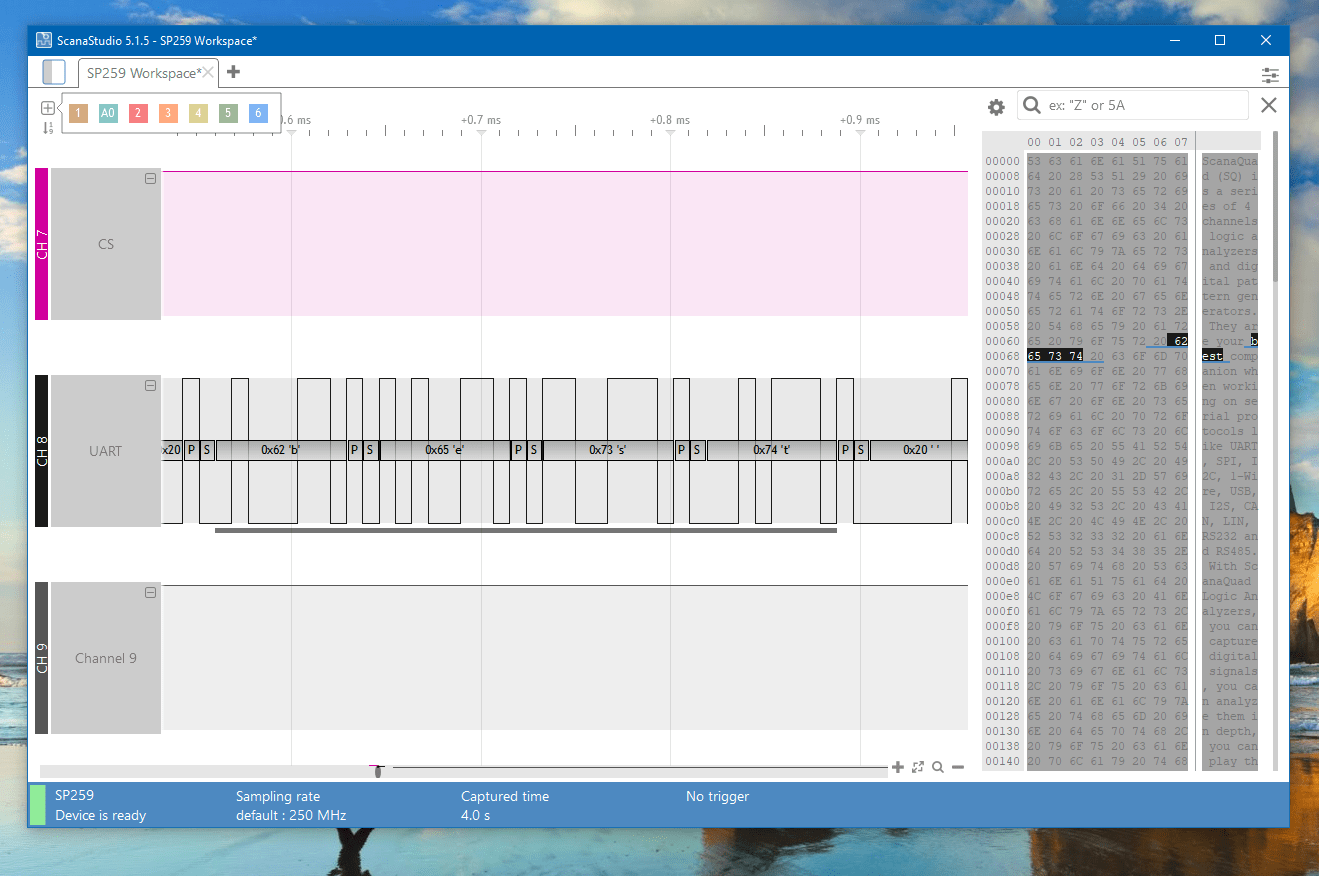
Task: Pick blue channel 6 swatch
Action: coord(258,114)
